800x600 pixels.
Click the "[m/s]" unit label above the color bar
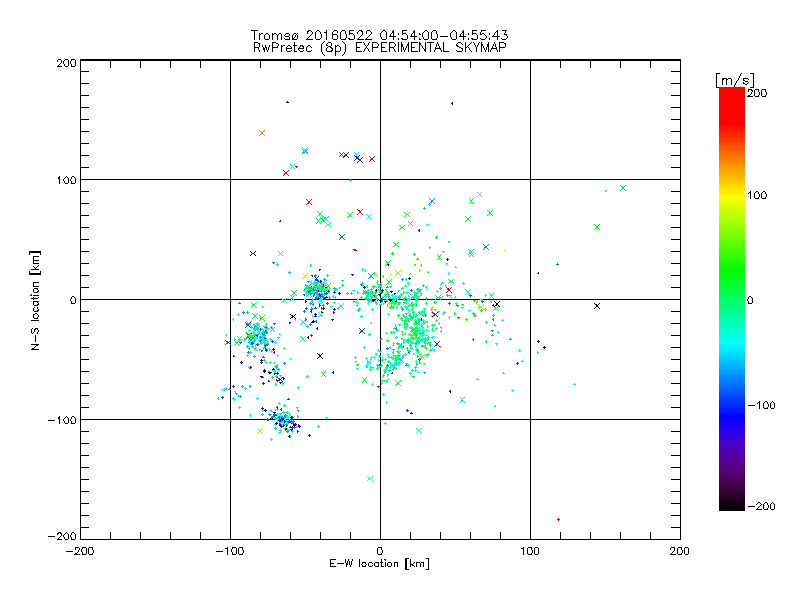[x=735, y=80]
